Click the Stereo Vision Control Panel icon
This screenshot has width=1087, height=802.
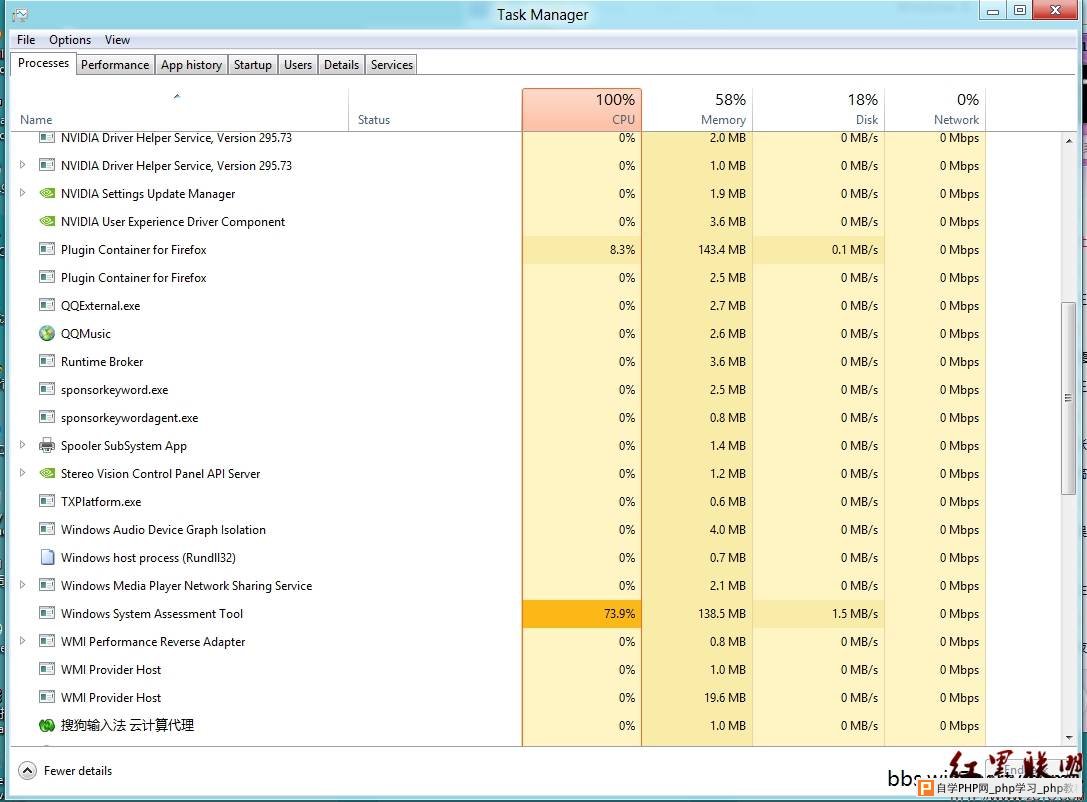coord(46,474)
